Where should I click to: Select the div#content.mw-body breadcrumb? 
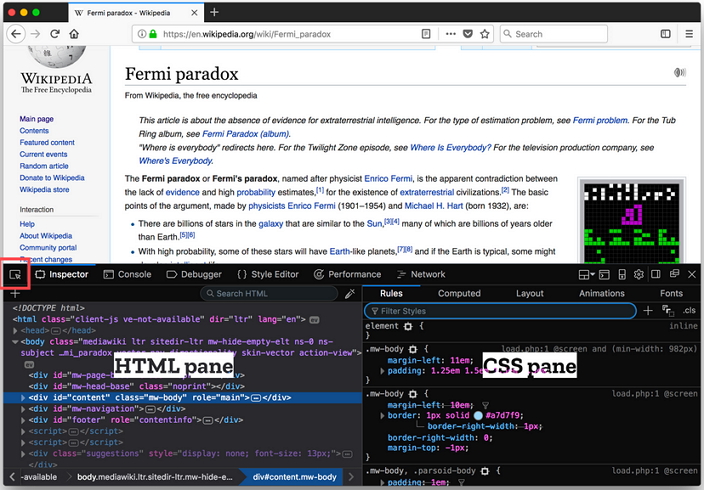tap(295, 477)
